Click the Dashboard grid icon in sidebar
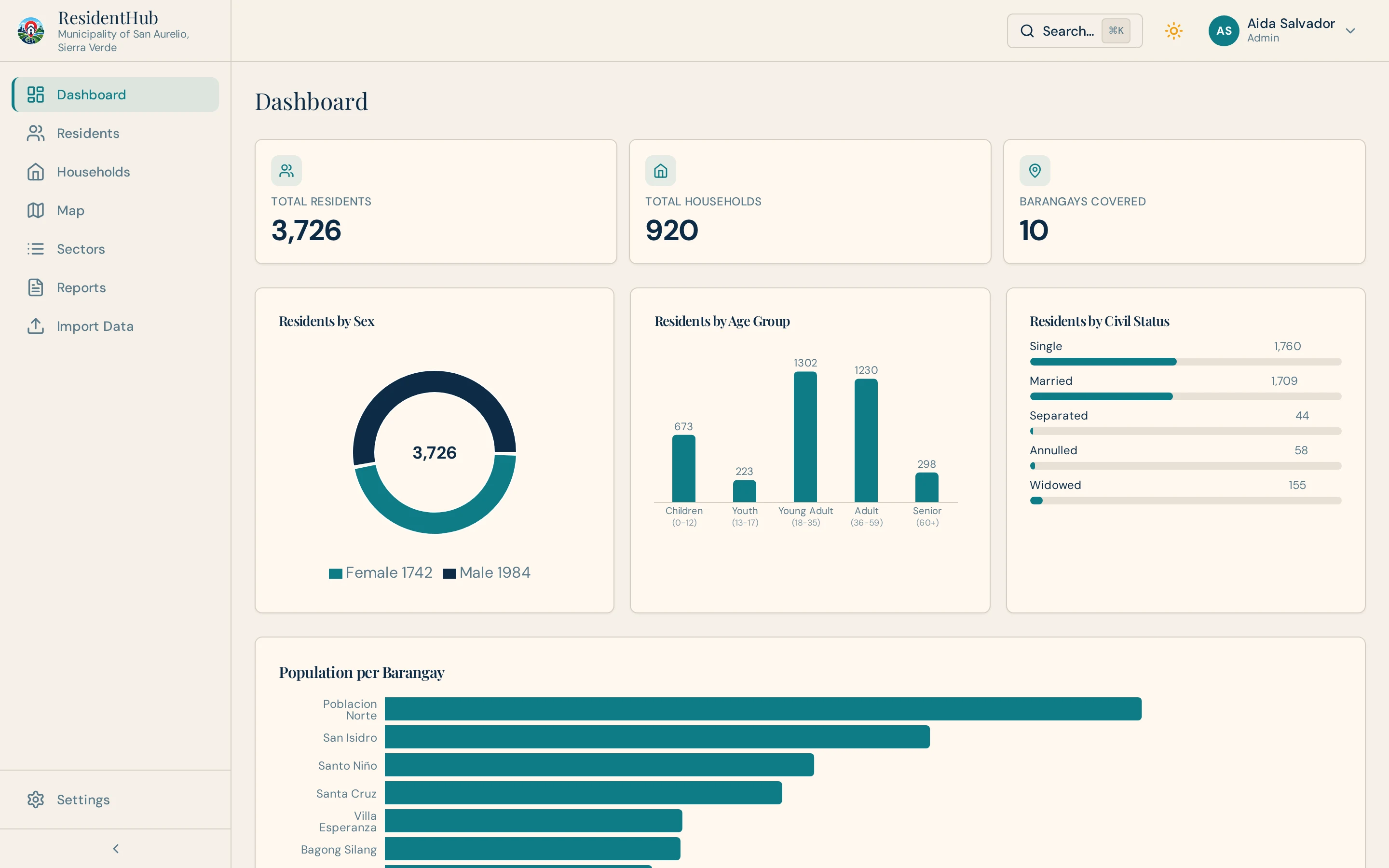Viewport: 1389px width, 868px height. pos(36,95)
